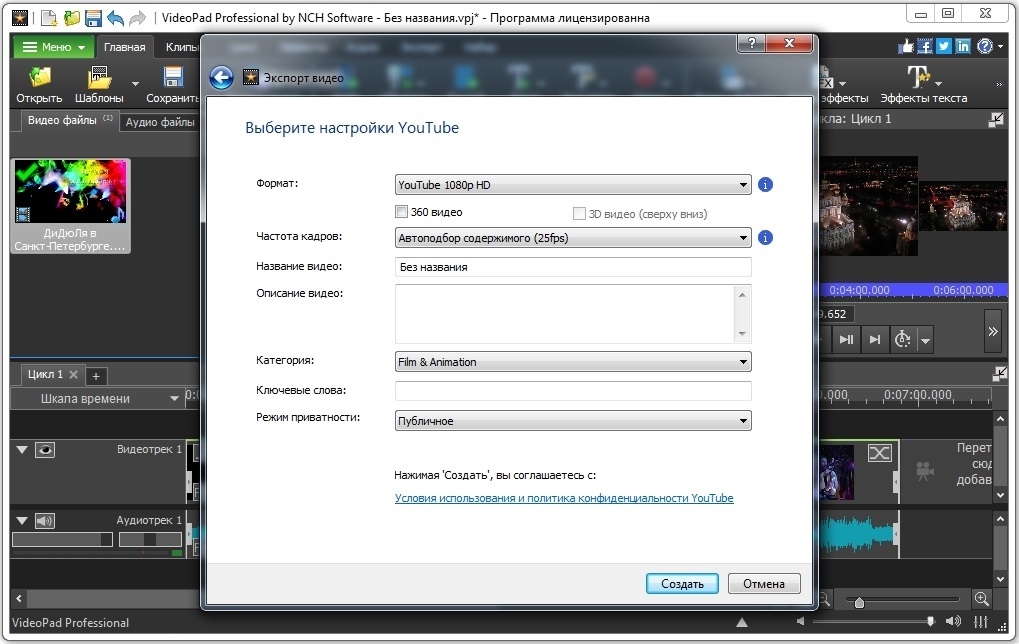Select the Видео файлы tab
The image size is (1019, 644).
pos(70,120)
